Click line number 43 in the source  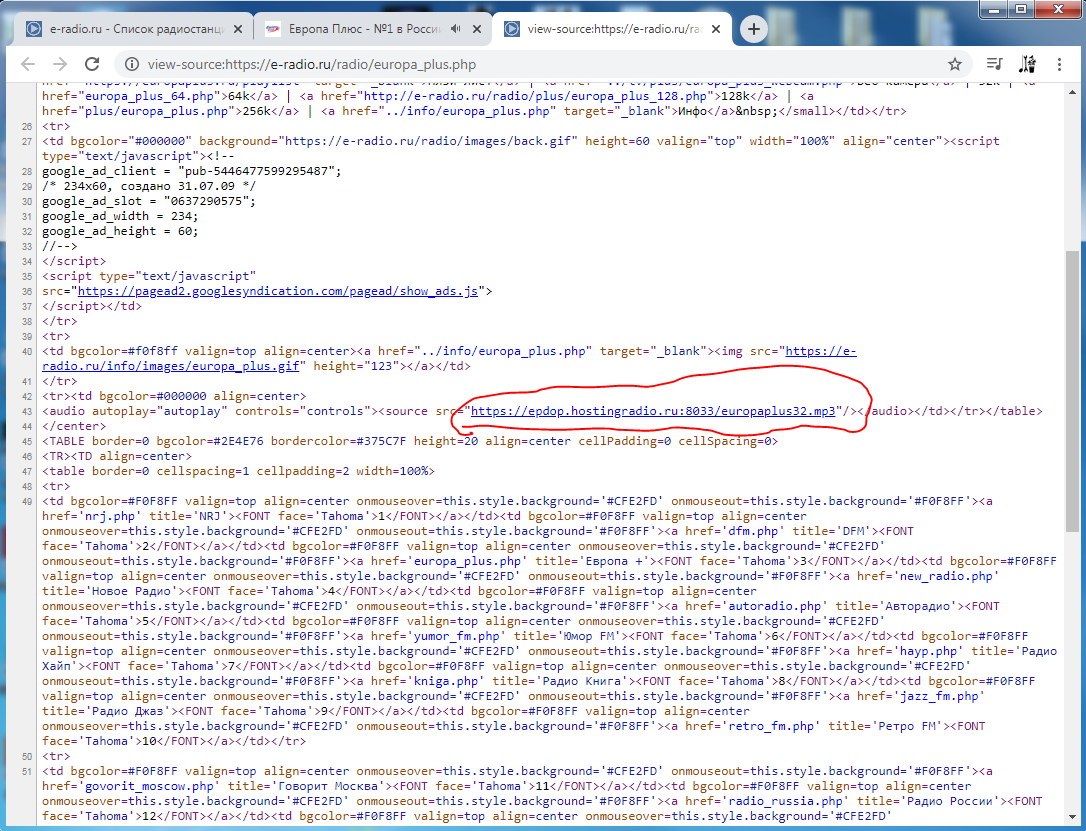click(x=26, y=411)
